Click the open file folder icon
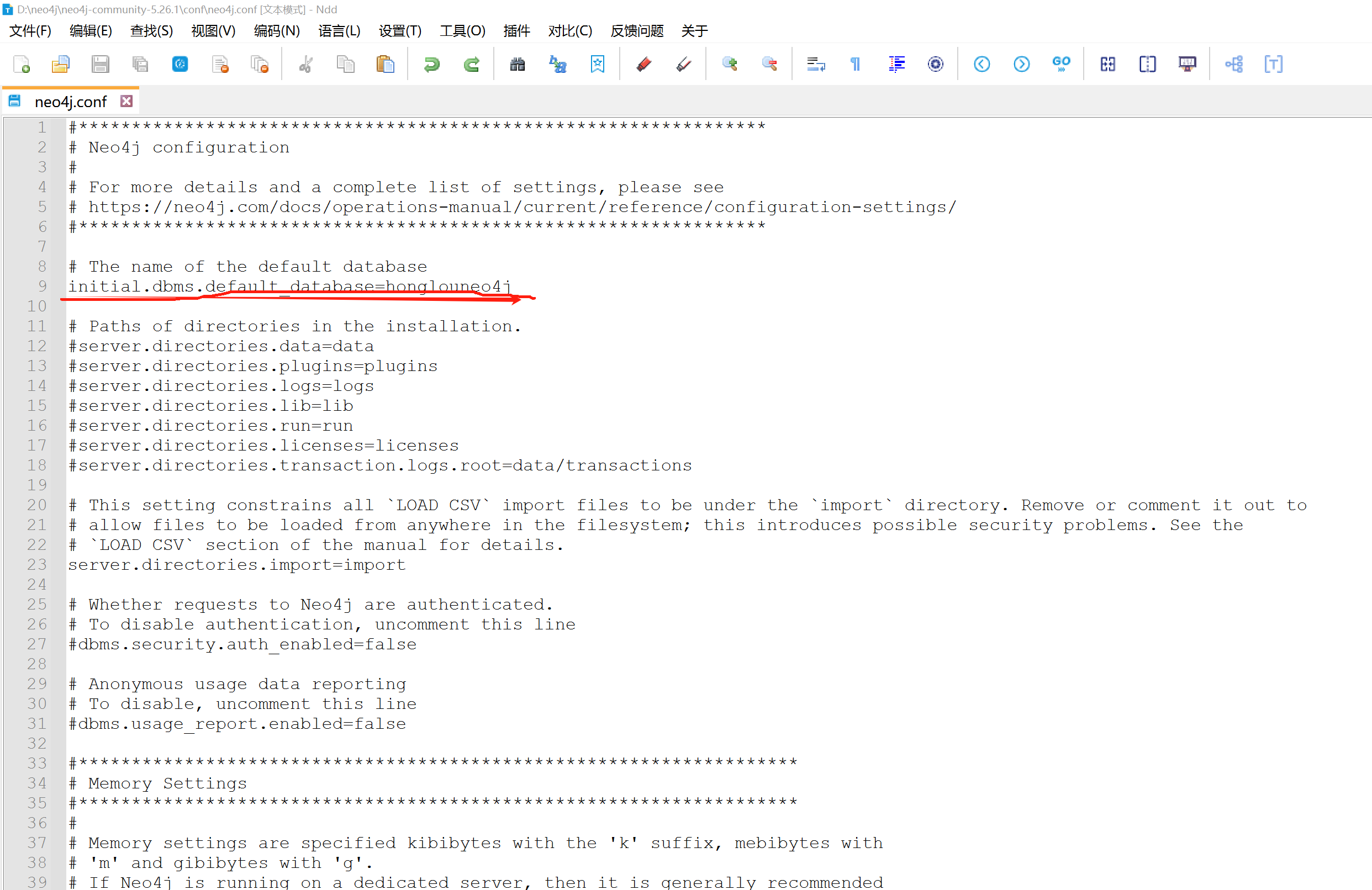Screen dimensions: 1372x890 tap(61, 64)
